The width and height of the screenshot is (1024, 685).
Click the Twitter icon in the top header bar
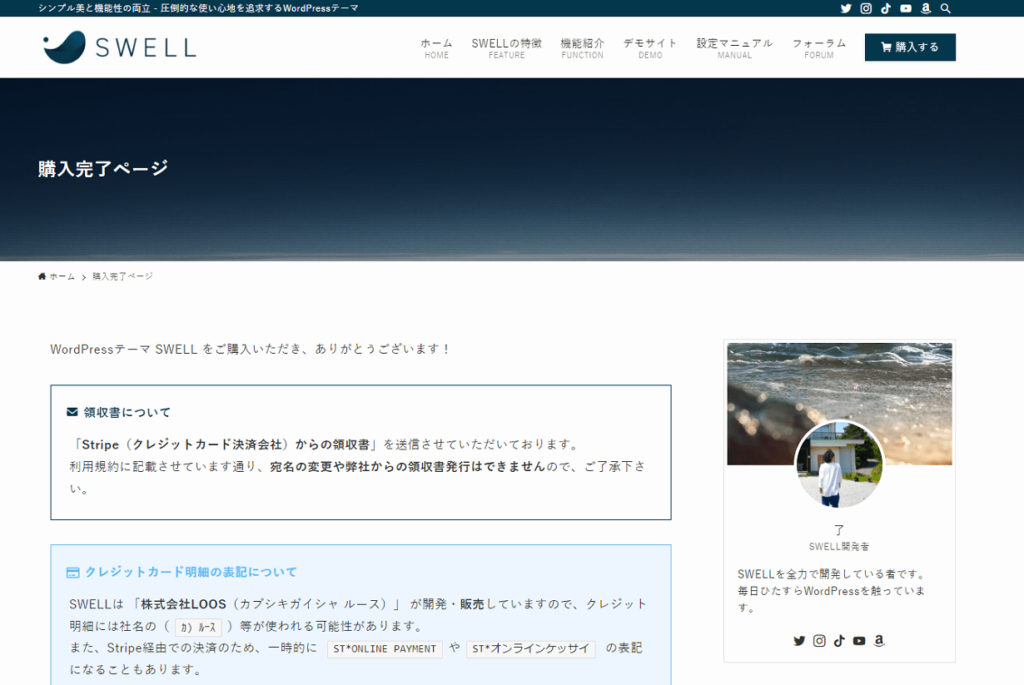[845, 8]
